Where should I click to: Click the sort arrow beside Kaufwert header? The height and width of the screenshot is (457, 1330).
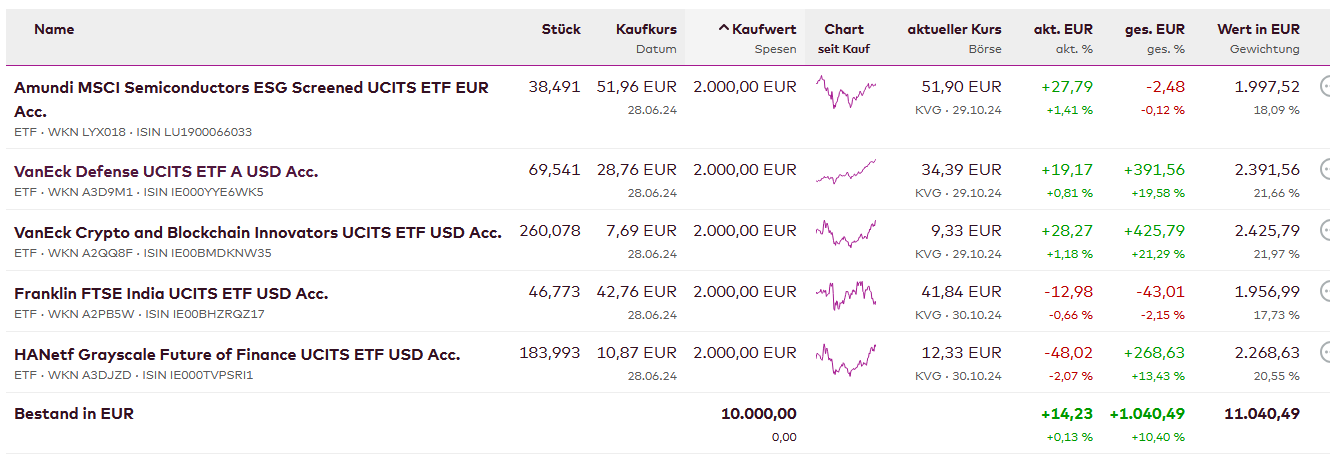[x=724, y=29]
